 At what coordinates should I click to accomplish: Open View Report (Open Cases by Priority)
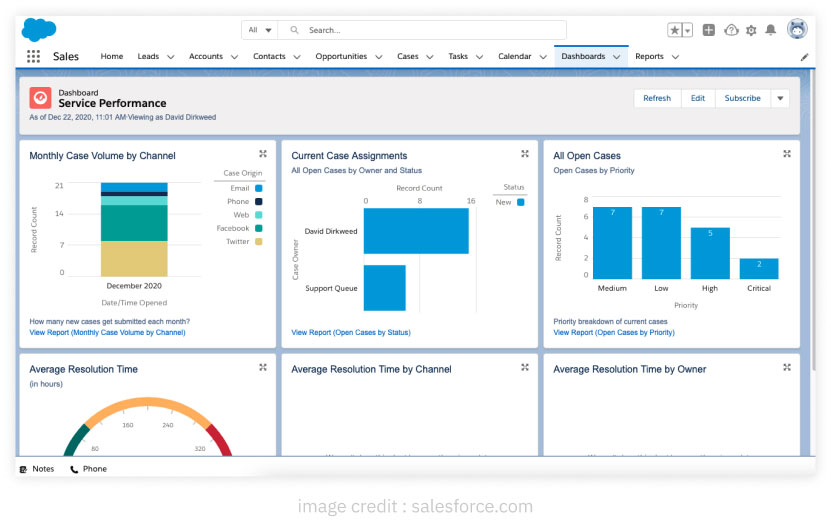pyautogui.click(x=614, y=332)
